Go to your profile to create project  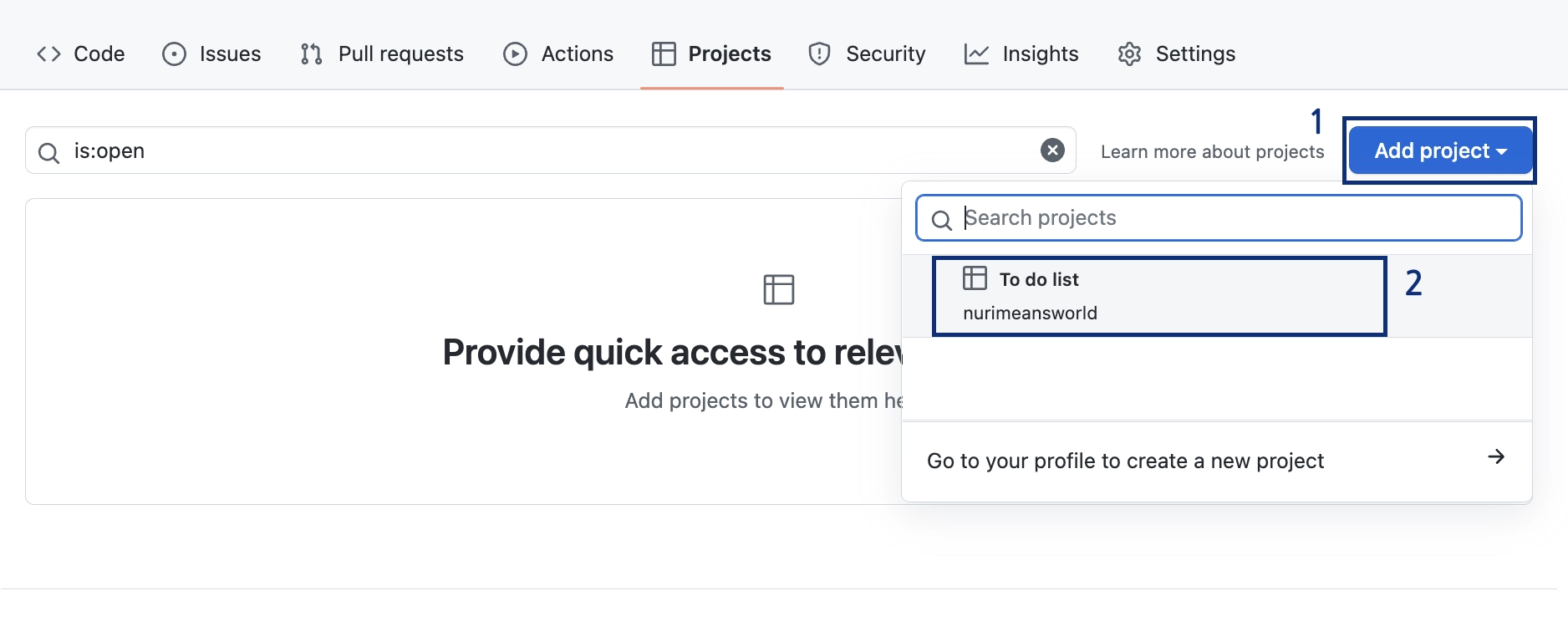pyautogui.click(x=1125, y=461)
